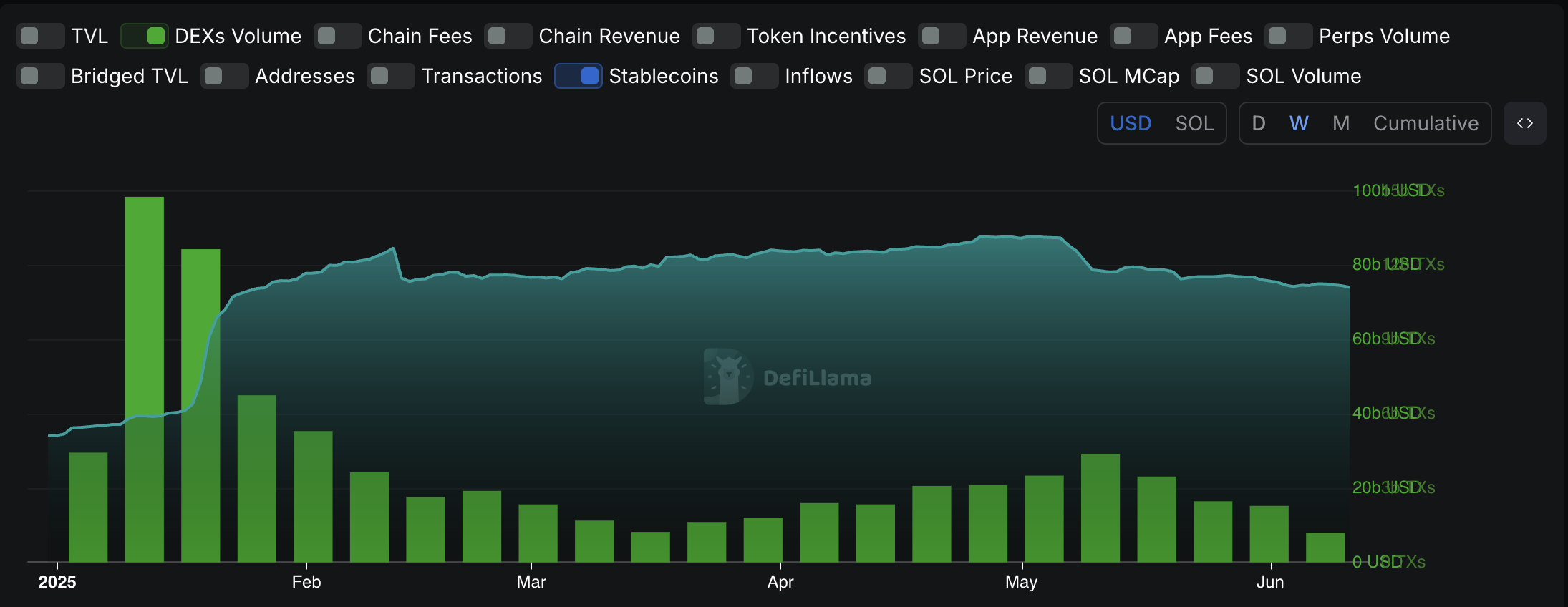This screenshot has height=607, width=1568.
Task: Switch on SOL Price toggle
Action: [x=889, y=76]
